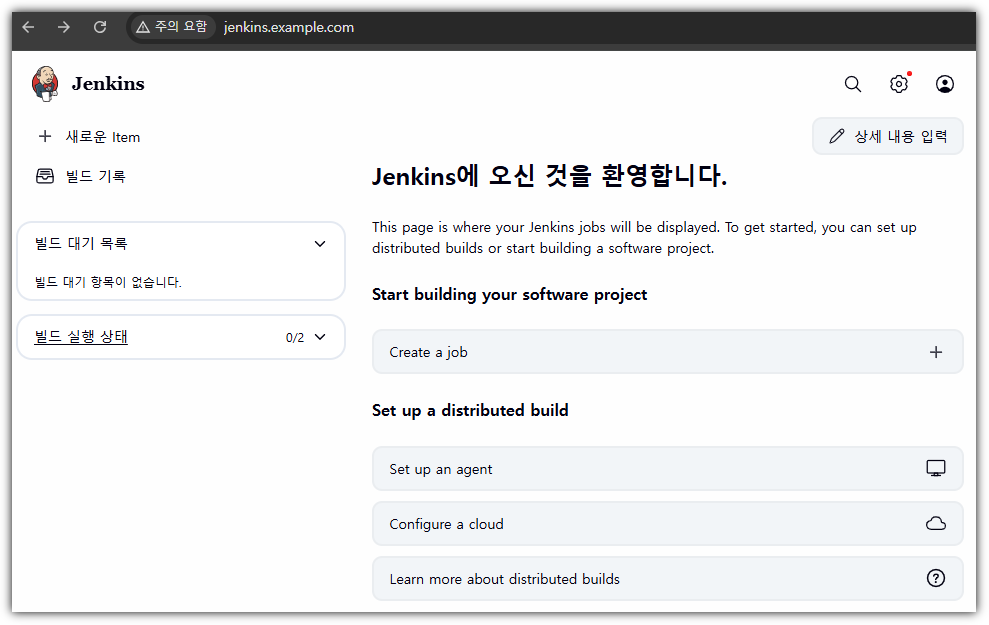The height and width of the screenshot is (625, 989).
Task: Open Learn more about distributed builds
Action: coord(667,578)
